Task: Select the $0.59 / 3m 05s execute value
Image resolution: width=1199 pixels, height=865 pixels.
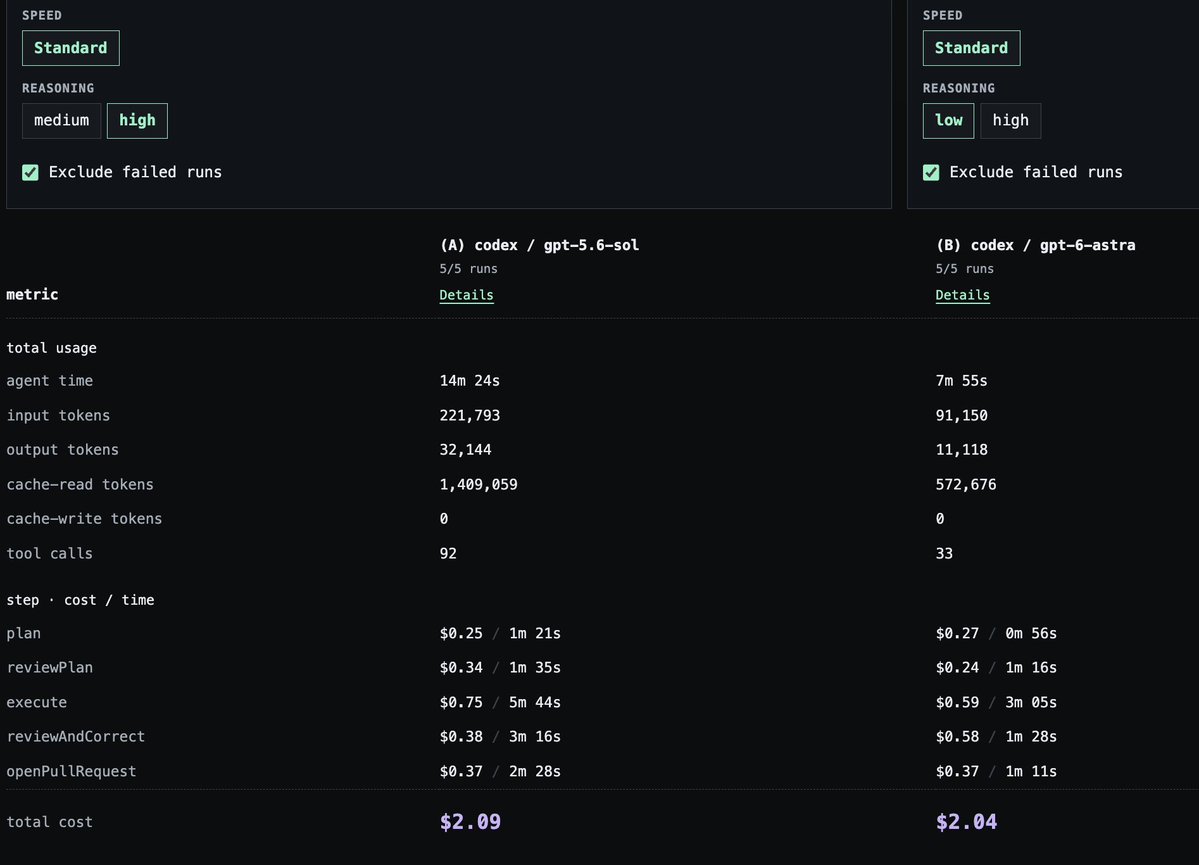Action: (x=996, y=702)
